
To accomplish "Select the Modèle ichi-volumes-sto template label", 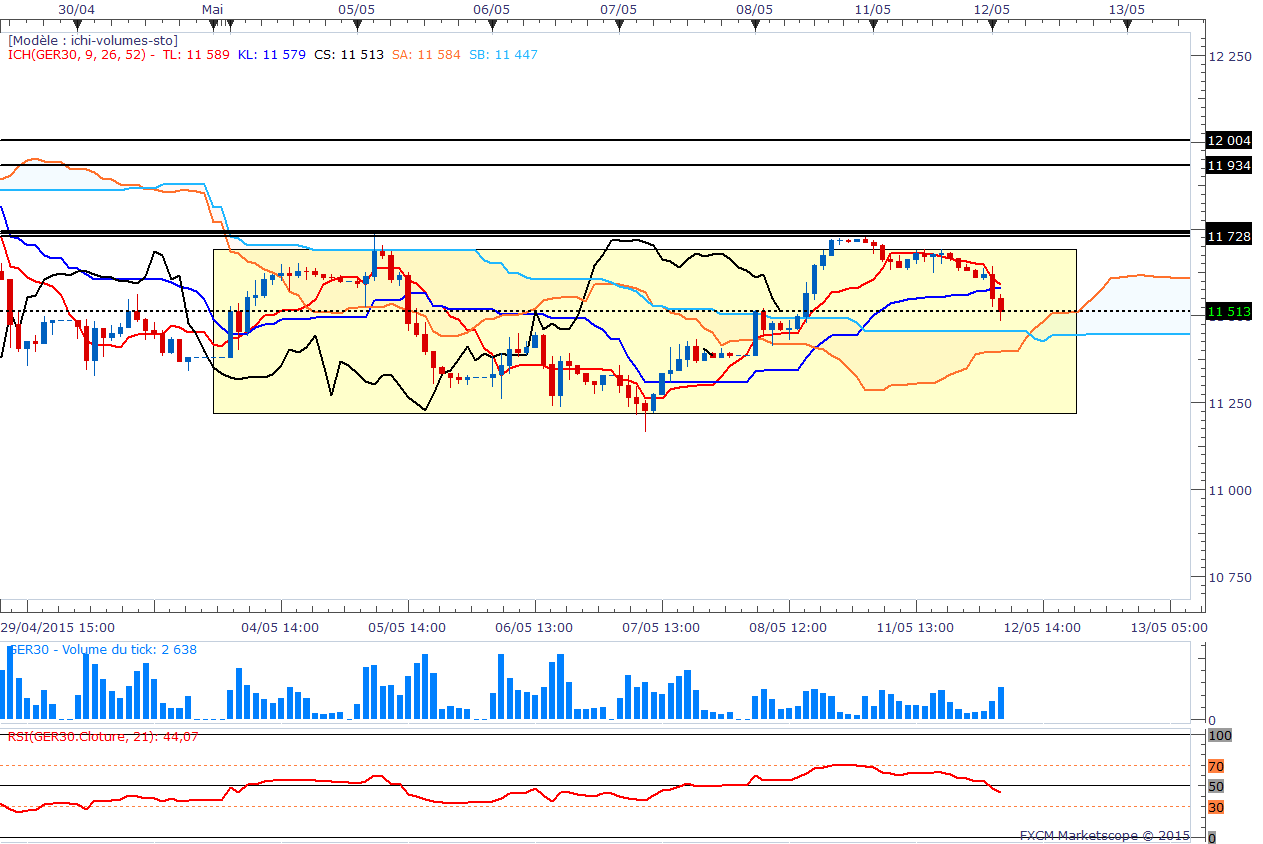I will [x=93, y=40].
